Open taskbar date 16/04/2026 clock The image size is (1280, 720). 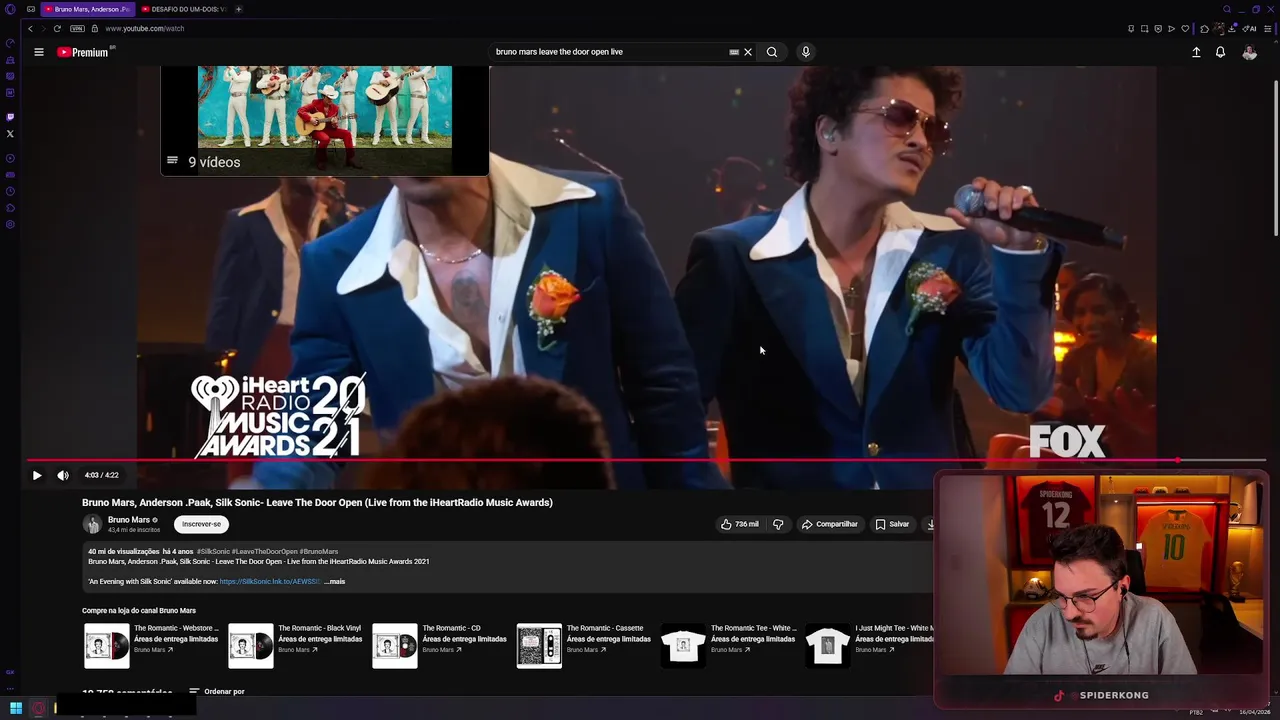click(x=1254, y=712)
